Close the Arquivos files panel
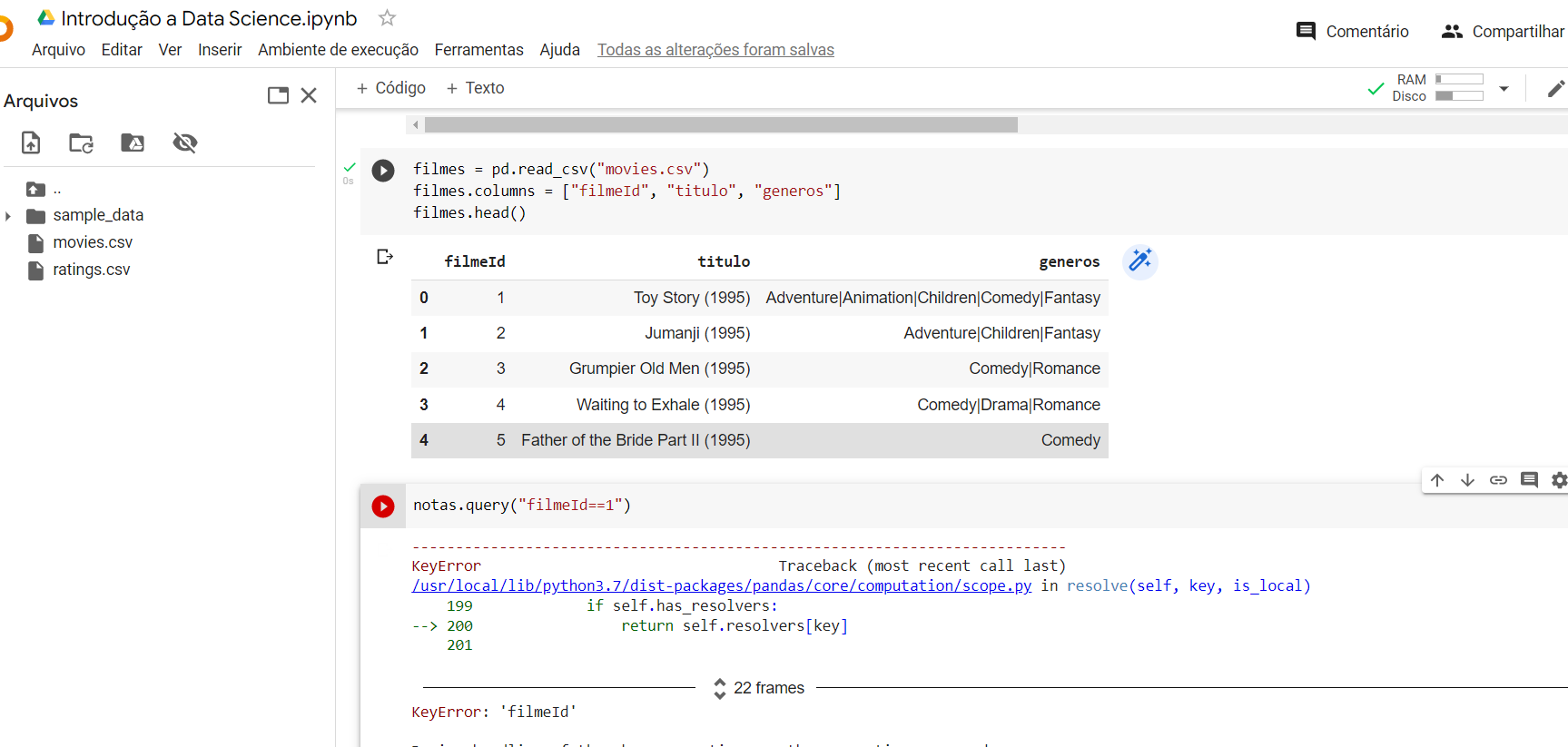 click(x=309, y=95)
